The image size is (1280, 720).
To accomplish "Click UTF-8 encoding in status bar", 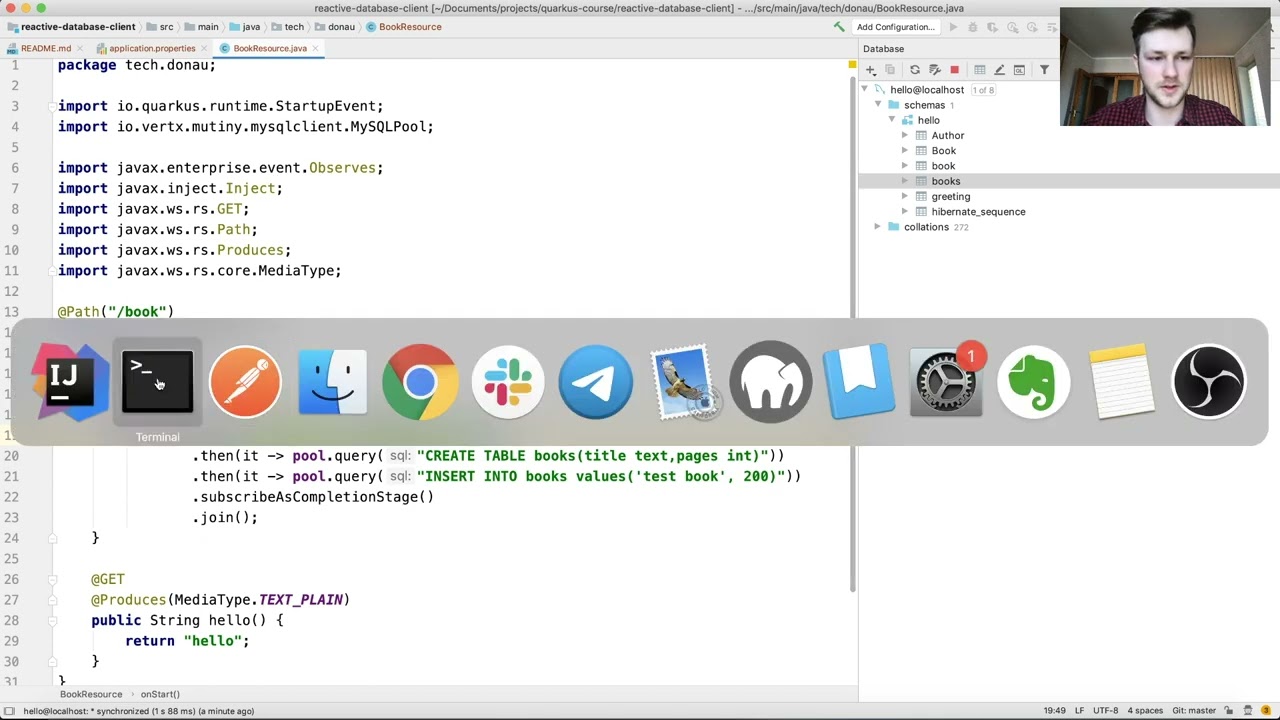I will (x=1105, y=711).
